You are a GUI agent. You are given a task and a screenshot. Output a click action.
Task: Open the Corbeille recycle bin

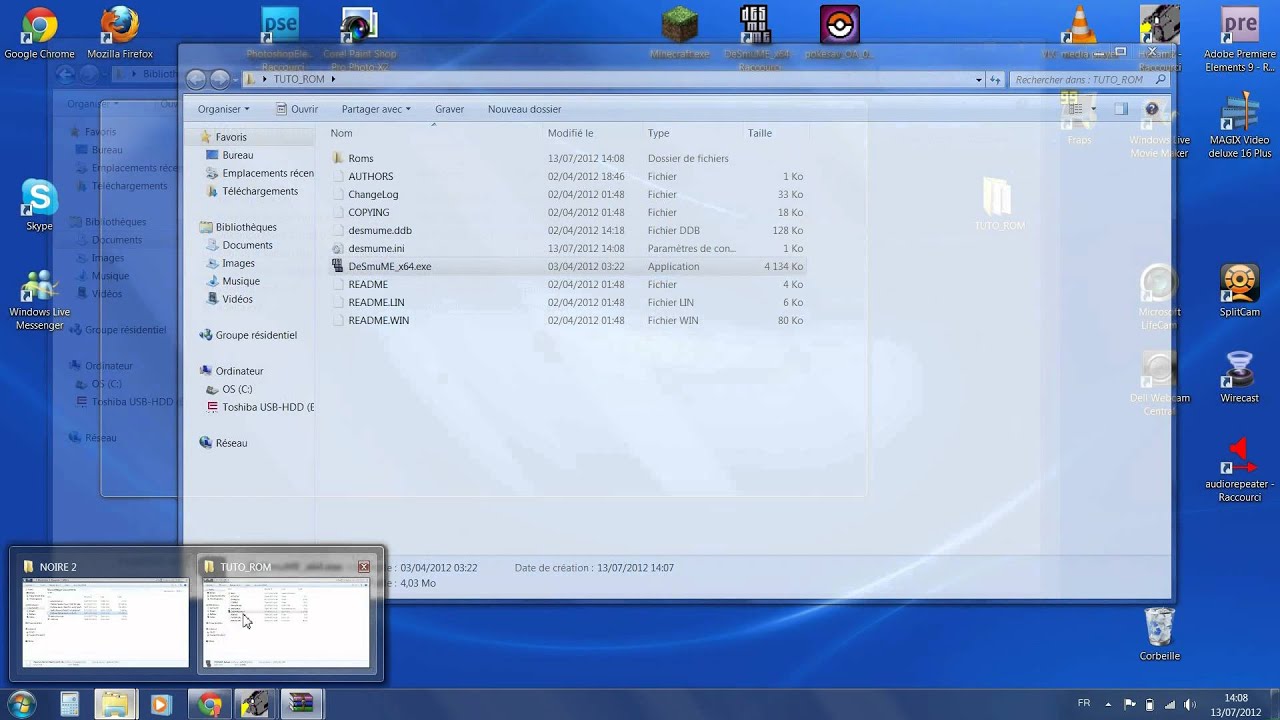[x=1160, y=634]
